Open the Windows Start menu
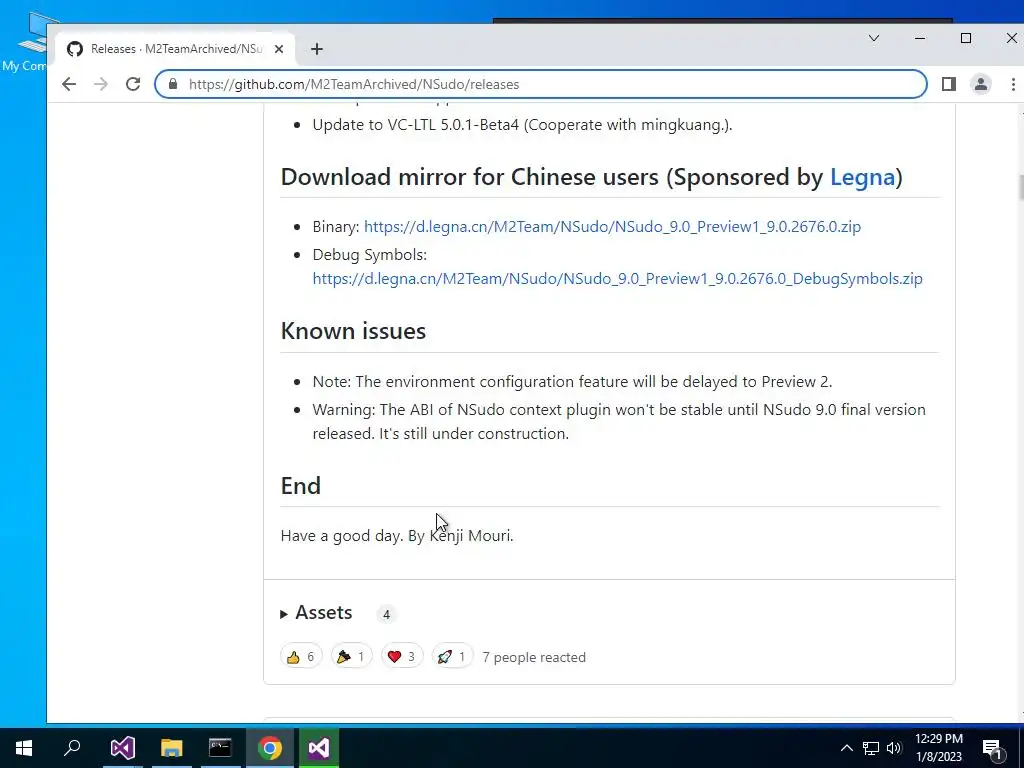1024x768 pixels. pos(24,748)
